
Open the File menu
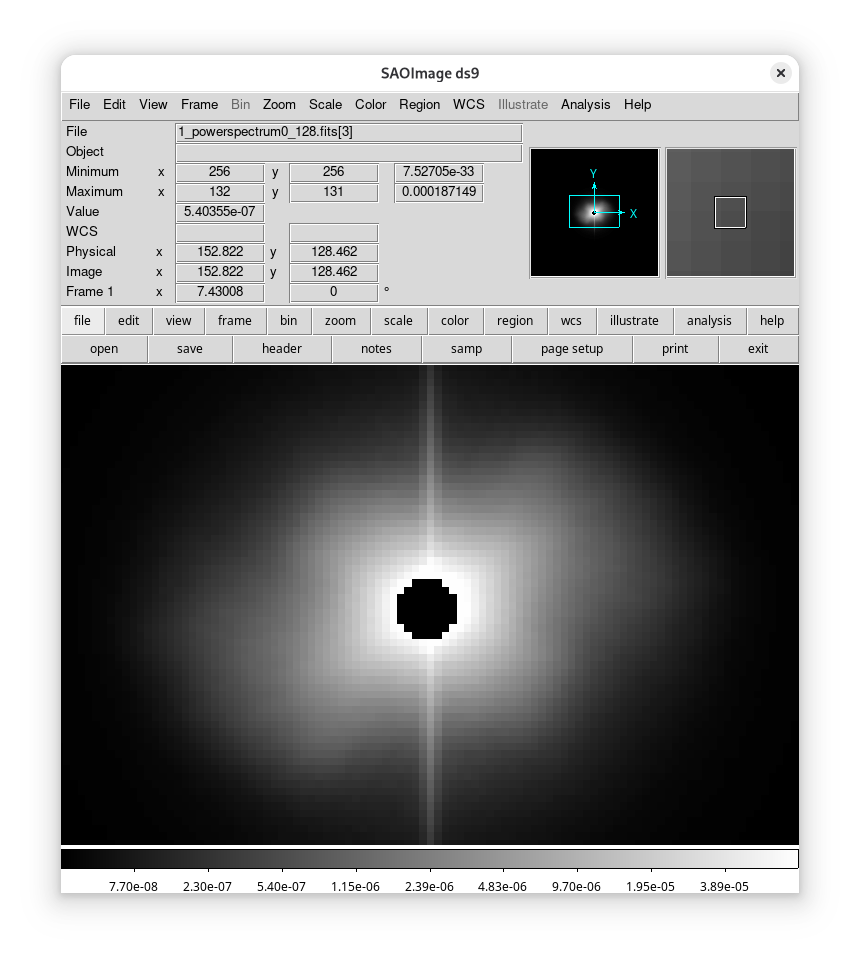(79, 104)
